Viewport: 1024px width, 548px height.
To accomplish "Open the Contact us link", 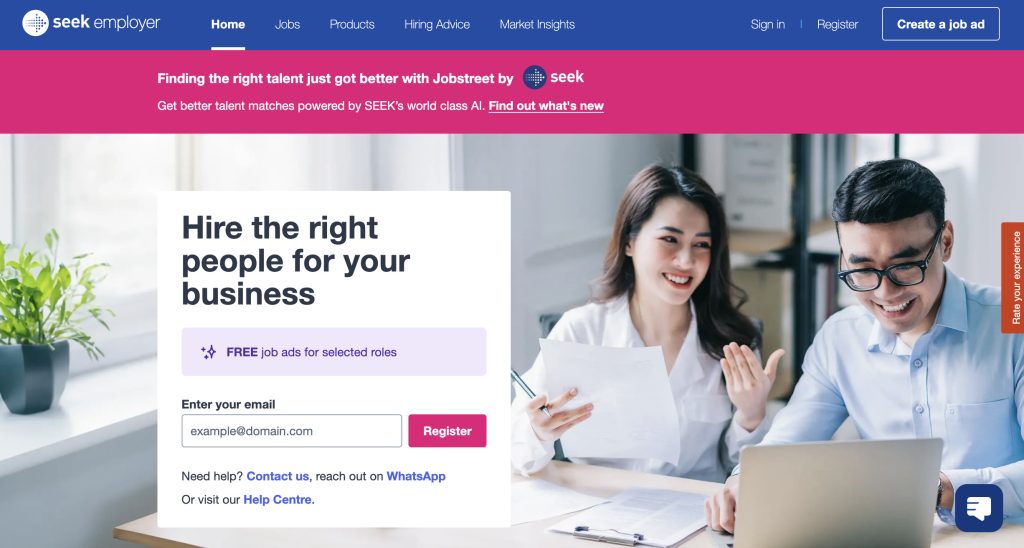I will coord(278,476).
